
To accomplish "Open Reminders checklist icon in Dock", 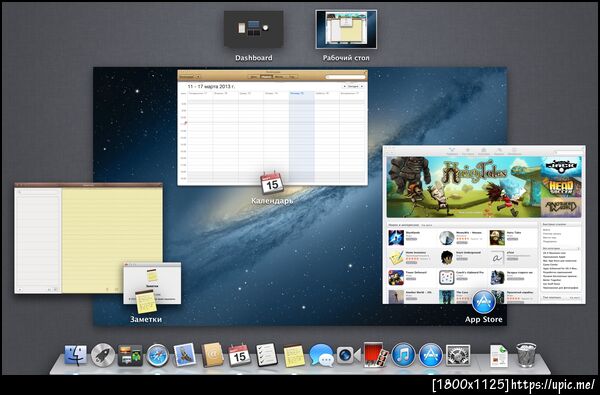I will coord(267,355).
